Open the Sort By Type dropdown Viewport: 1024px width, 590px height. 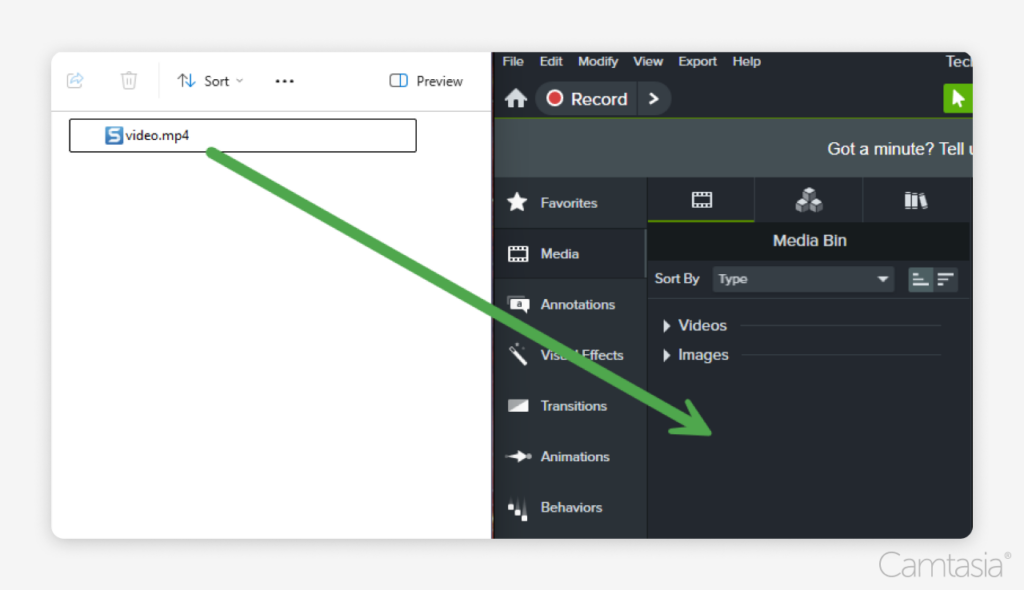pos(802,279)
